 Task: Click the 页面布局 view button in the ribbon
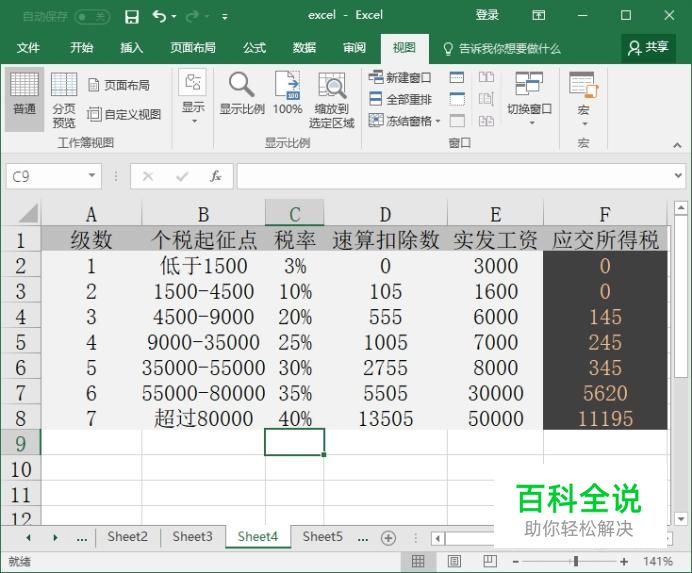(x=119, y=85)
